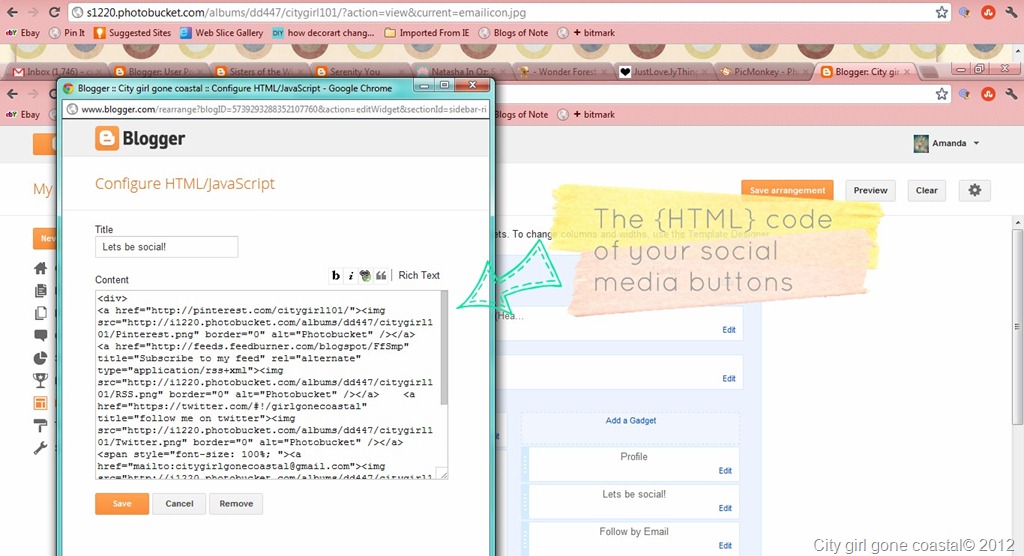Click Content textarea vertical scrollbar
The image size is (1024, 556).
click(x=444, y=348)
